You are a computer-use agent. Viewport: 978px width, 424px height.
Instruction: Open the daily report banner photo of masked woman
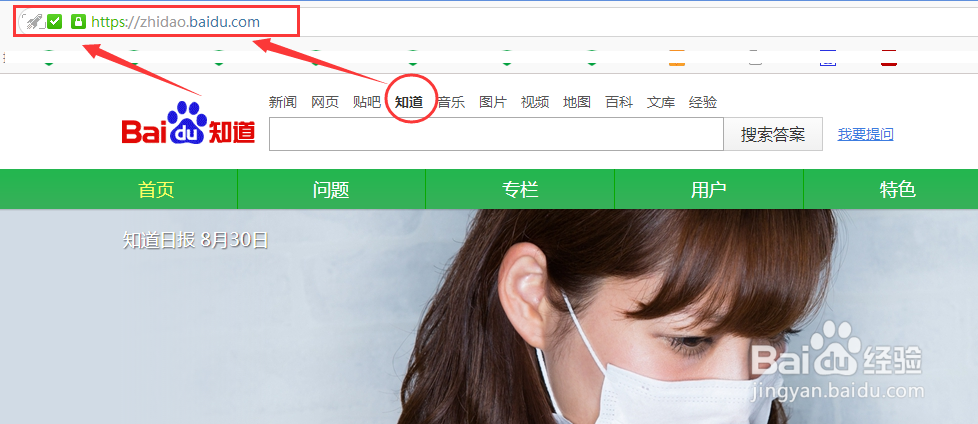[489, 317]
